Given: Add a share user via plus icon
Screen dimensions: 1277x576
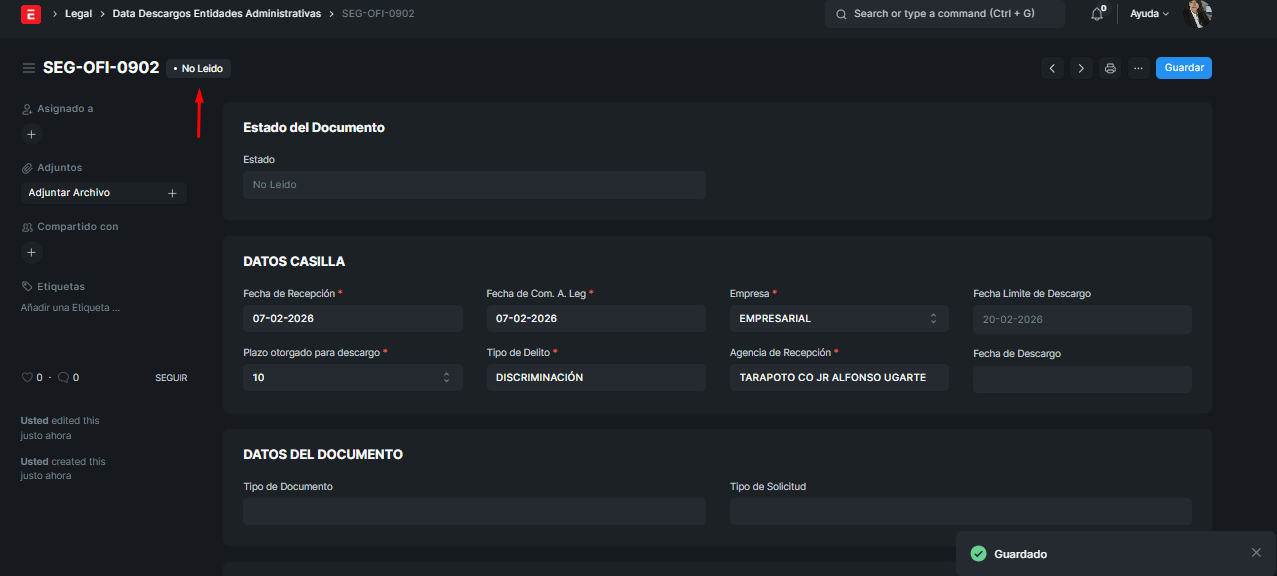Looking at the screenshot, I should [31, 253].
